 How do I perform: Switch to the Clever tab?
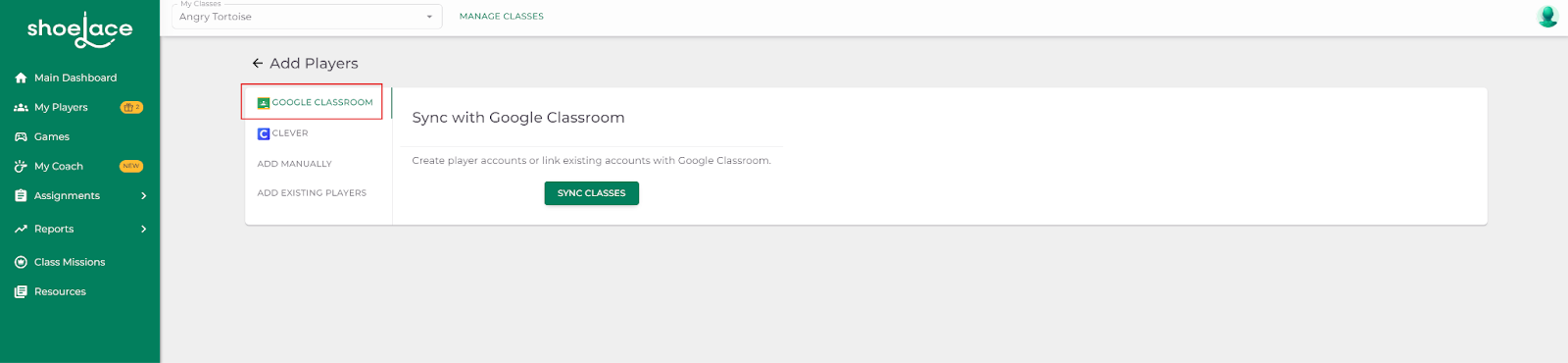tap(283, 133)
